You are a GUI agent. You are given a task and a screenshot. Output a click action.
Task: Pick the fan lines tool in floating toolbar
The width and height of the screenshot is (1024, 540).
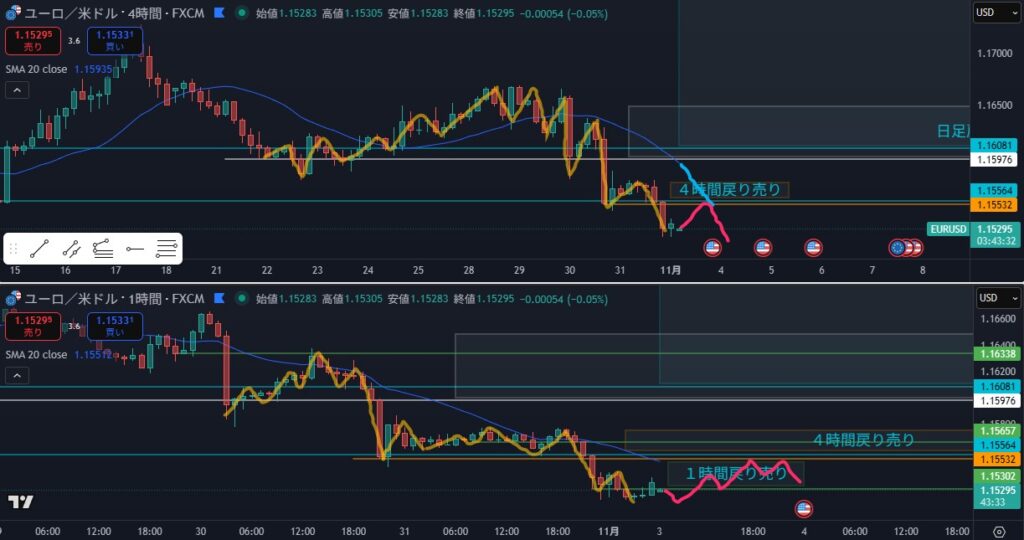pos(103,248)
